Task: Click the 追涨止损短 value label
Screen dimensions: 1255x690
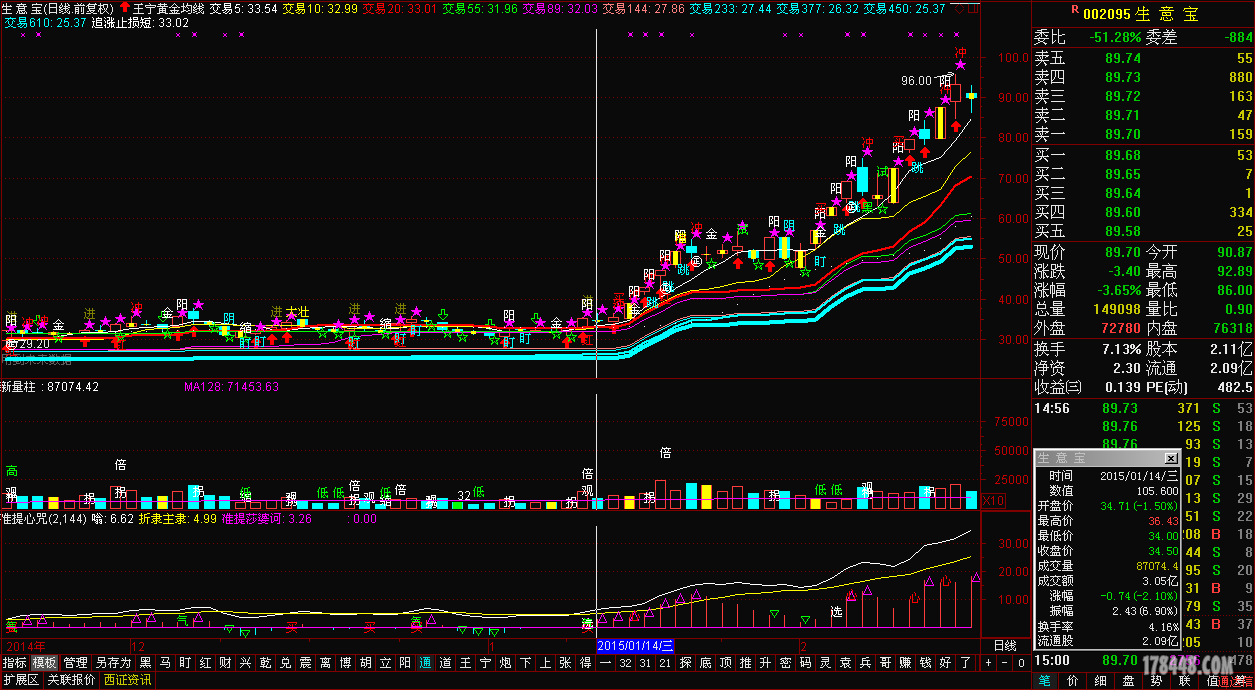Action: [x=139, y=22]
